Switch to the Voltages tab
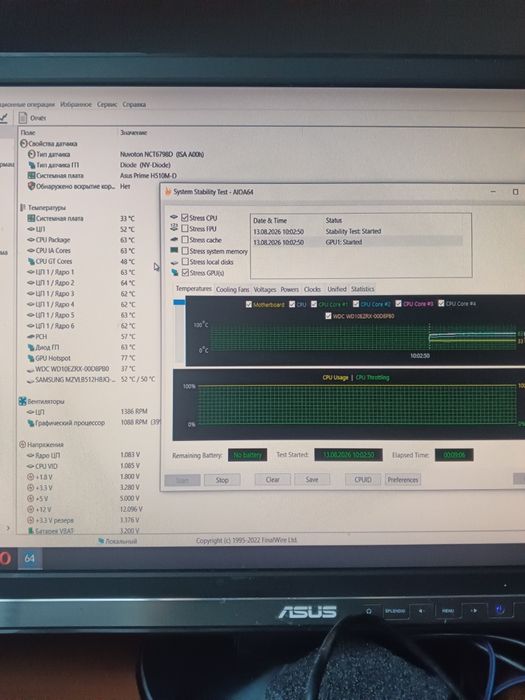525x700 pixels. (265, 289)
